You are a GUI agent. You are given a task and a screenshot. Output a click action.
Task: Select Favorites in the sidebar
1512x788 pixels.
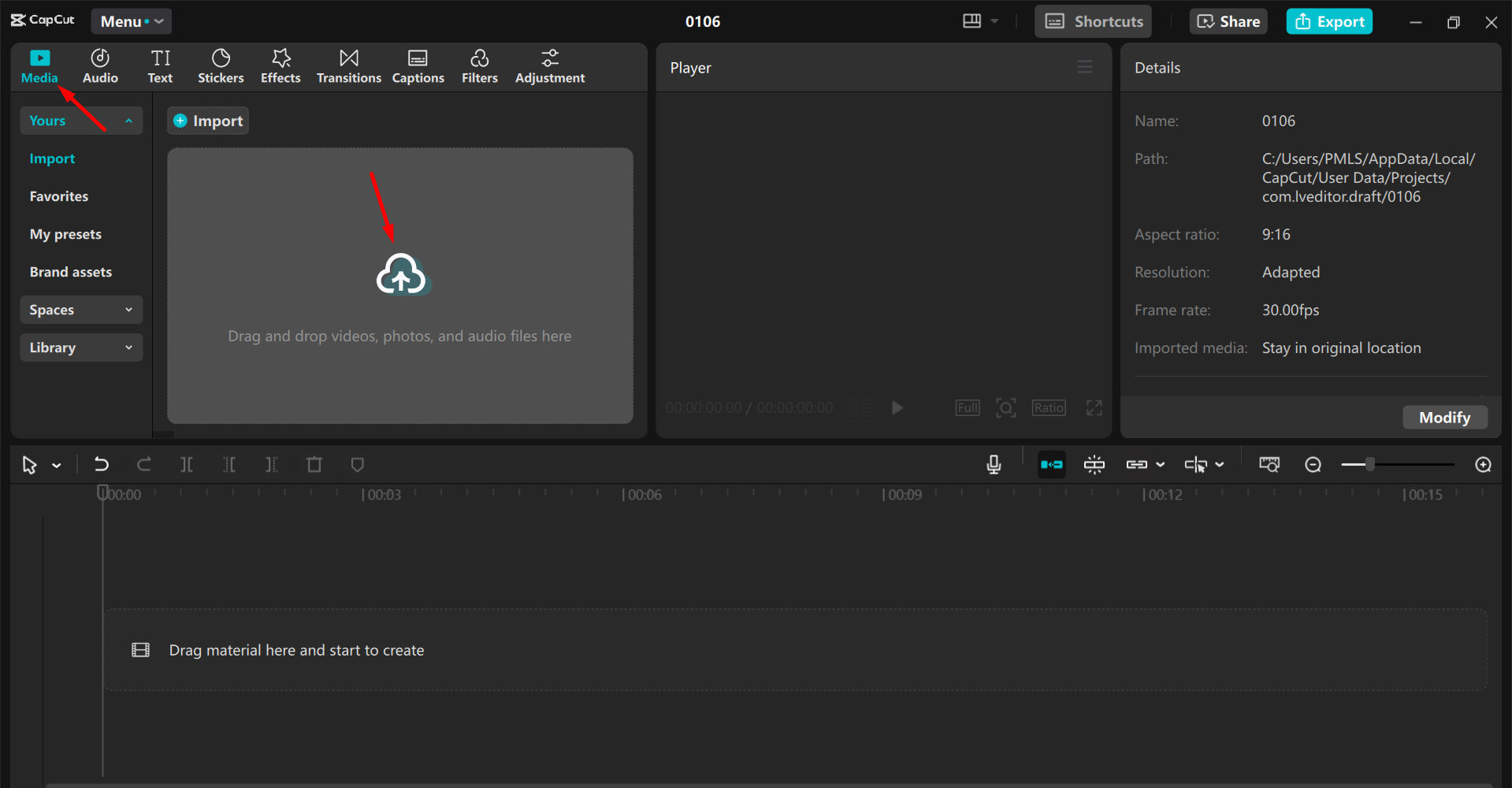tap(59, 196)
